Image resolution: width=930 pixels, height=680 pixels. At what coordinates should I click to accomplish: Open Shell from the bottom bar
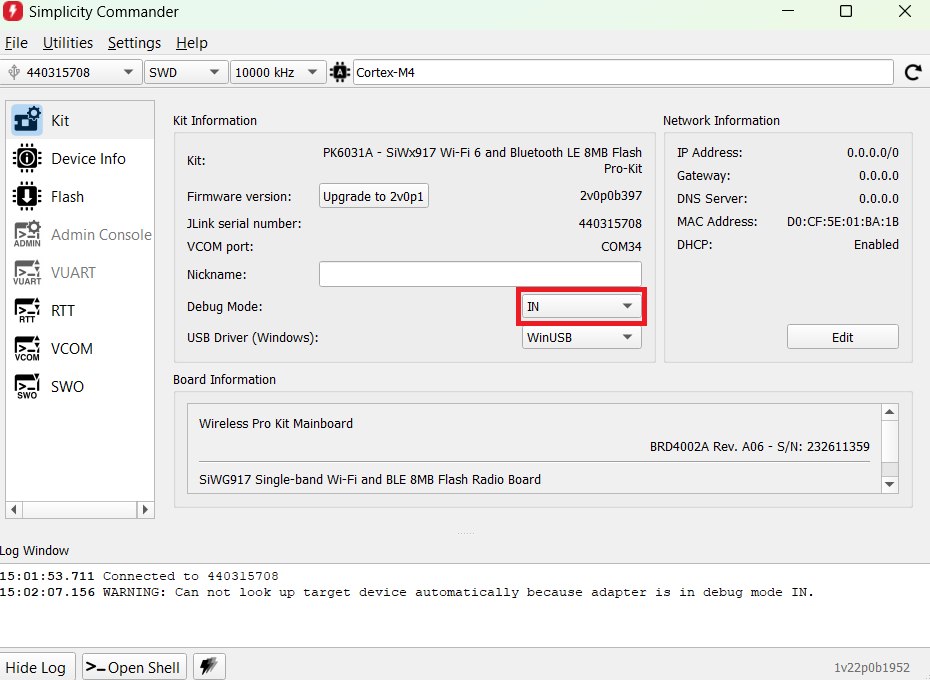pyautogui.click(x=133, y=666)
